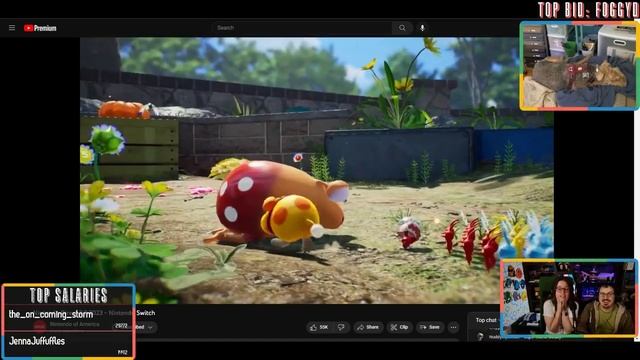Open the YouTube hamburger guide menu
The width and height of the screenshot is (640, 360).
(x=12, y=28)
